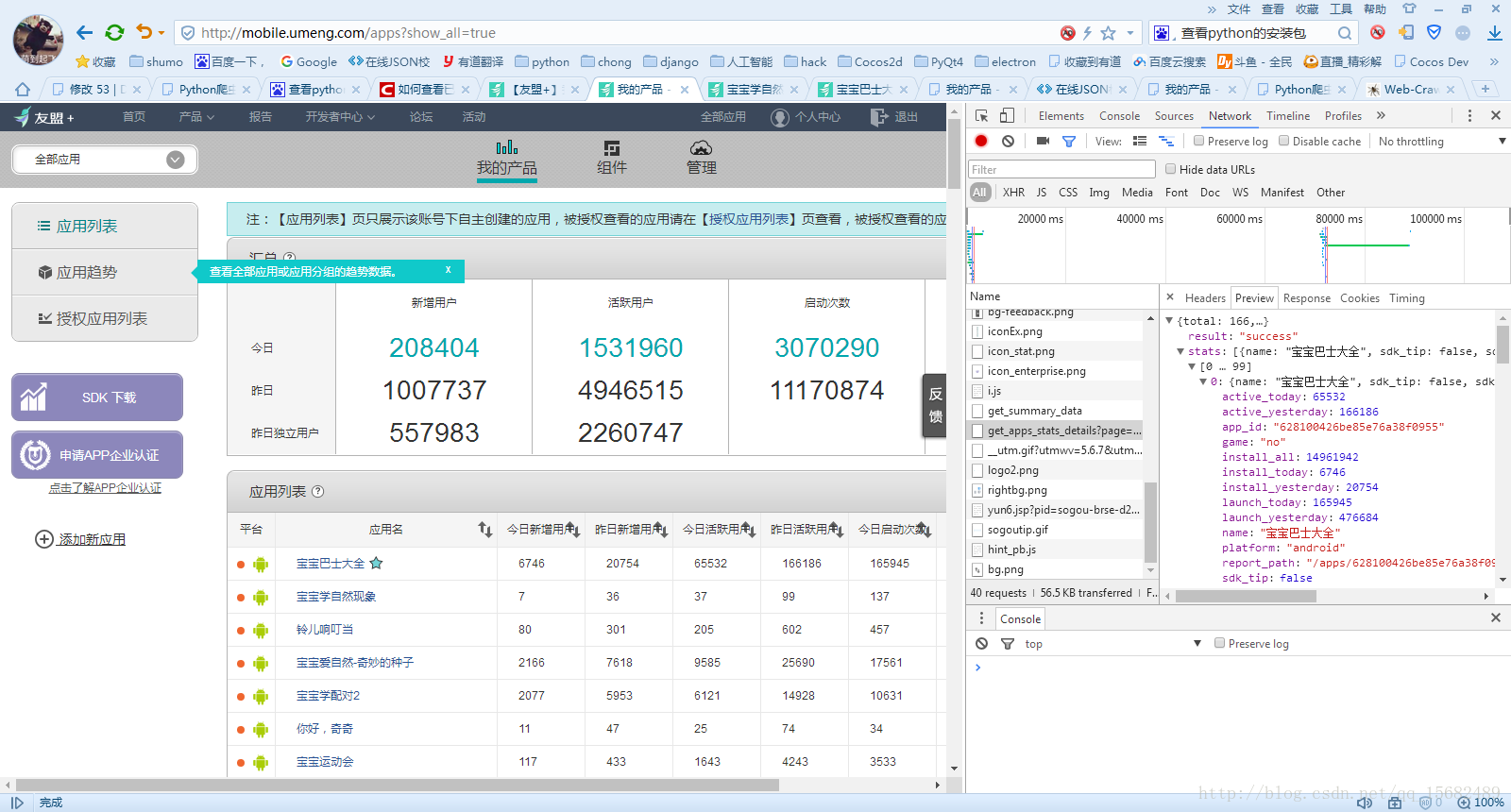Click the download arrow in browser toolbar

(1495, 33)
